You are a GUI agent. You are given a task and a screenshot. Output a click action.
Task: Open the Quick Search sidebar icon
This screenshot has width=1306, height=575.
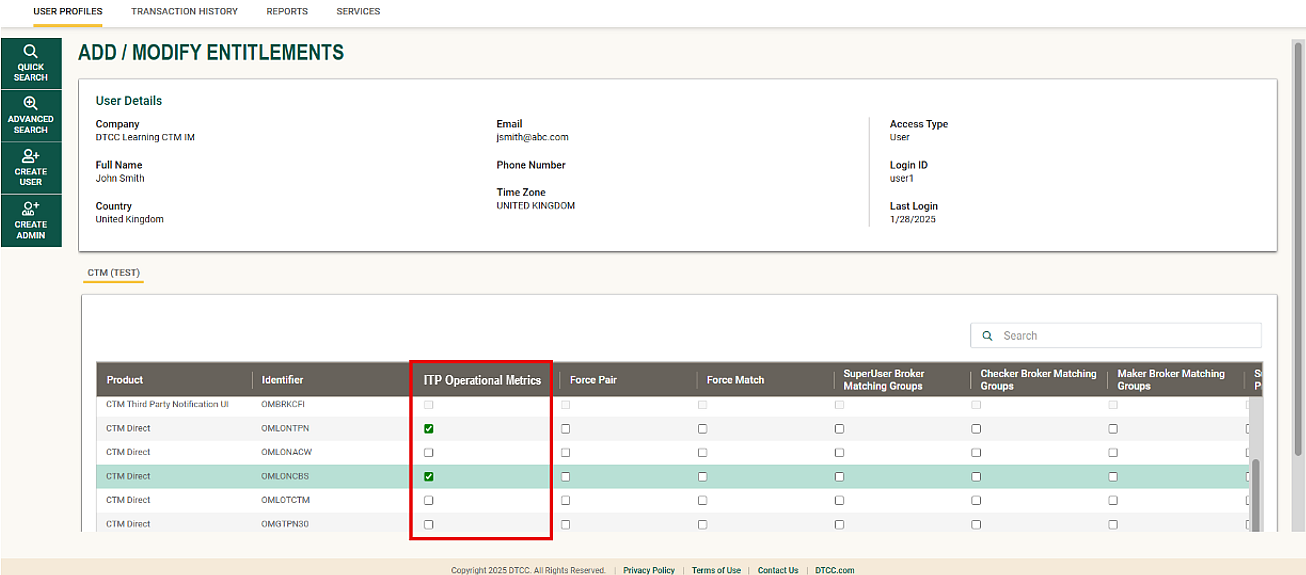31,63
